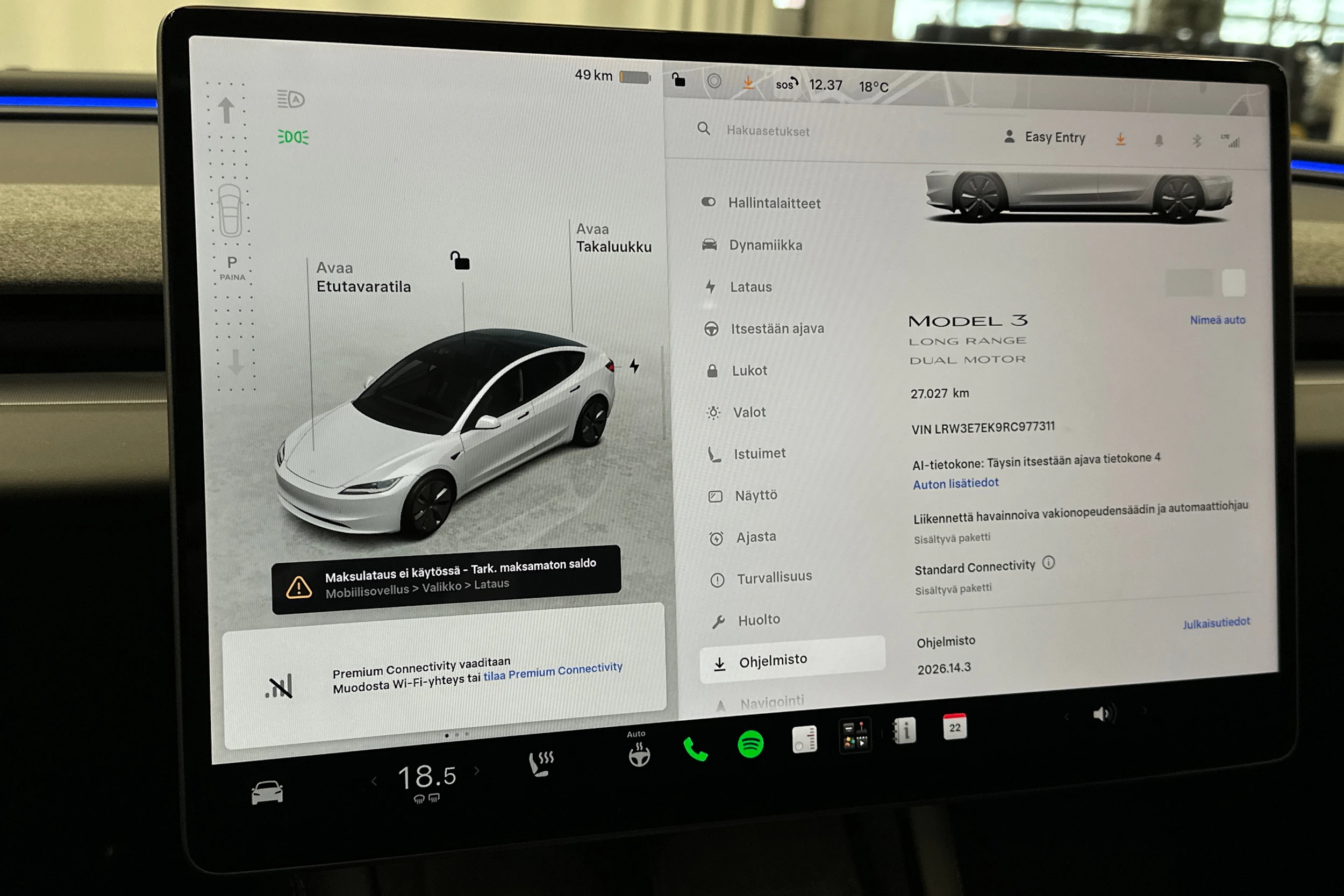1344x896 pixels.
Task: Tap the unlock padlock above the car
Action: [x=460, y=261]
